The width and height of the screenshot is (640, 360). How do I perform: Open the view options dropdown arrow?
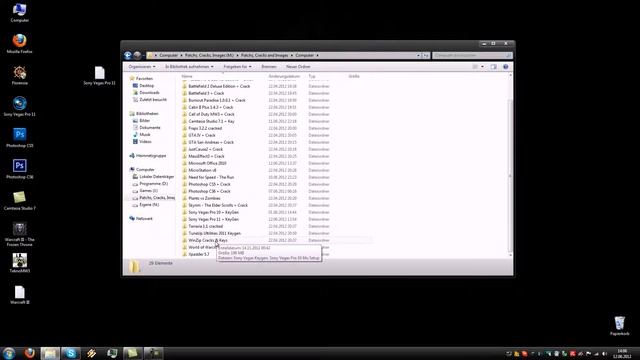[x=482, y=67]
